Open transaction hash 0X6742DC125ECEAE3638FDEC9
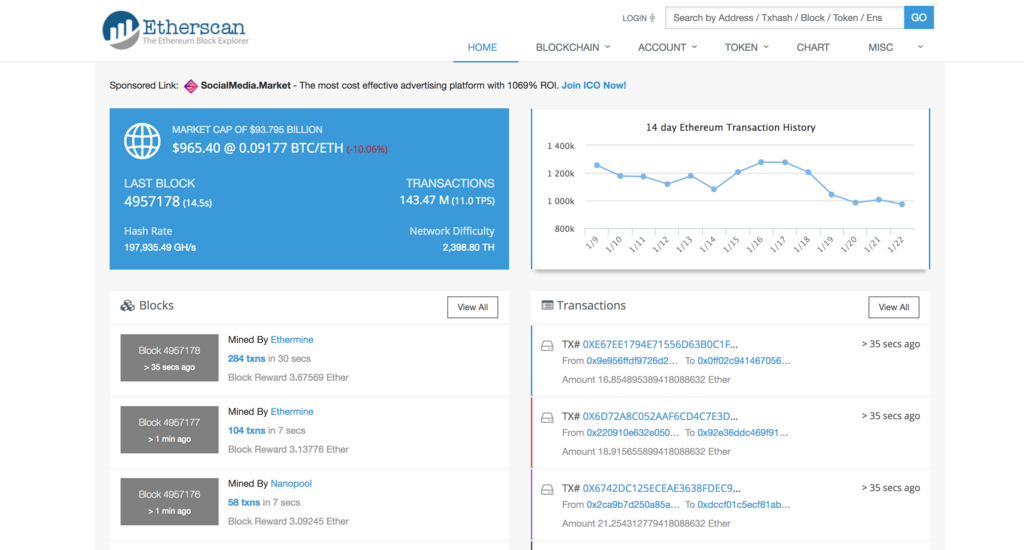Viewport: 1024px width, 550px height. (x=662, y=488)
